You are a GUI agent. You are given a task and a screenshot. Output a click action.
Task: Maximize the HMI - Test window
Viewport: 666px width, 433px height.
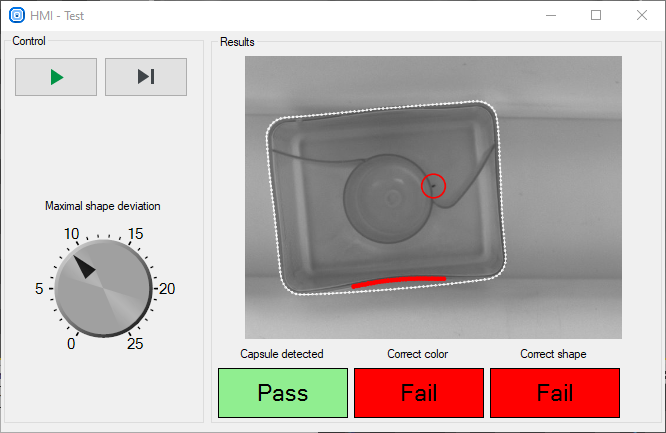point(596,15)
